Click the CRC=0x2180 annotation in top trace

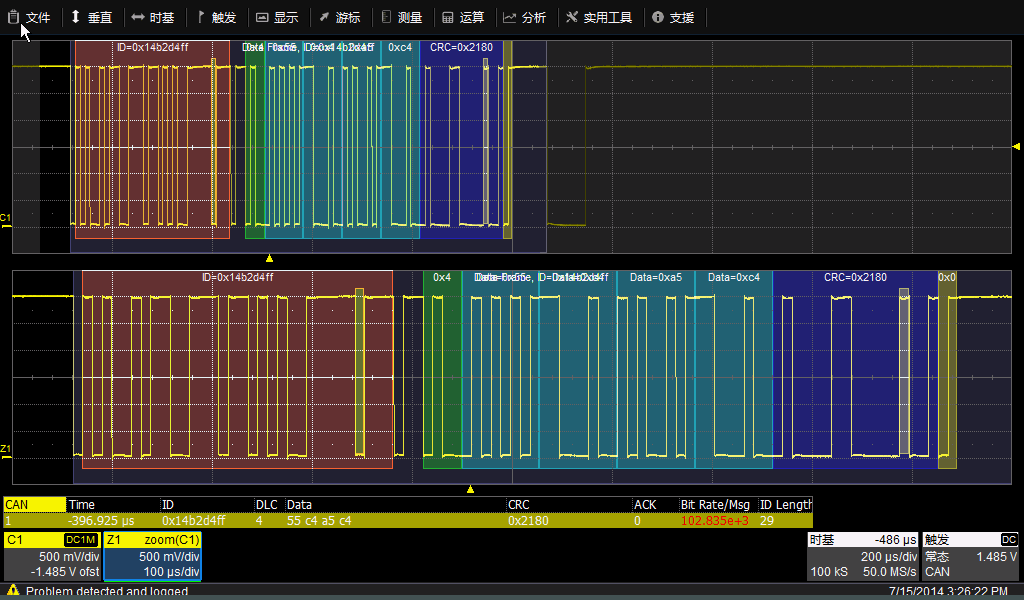coord(461,47)
